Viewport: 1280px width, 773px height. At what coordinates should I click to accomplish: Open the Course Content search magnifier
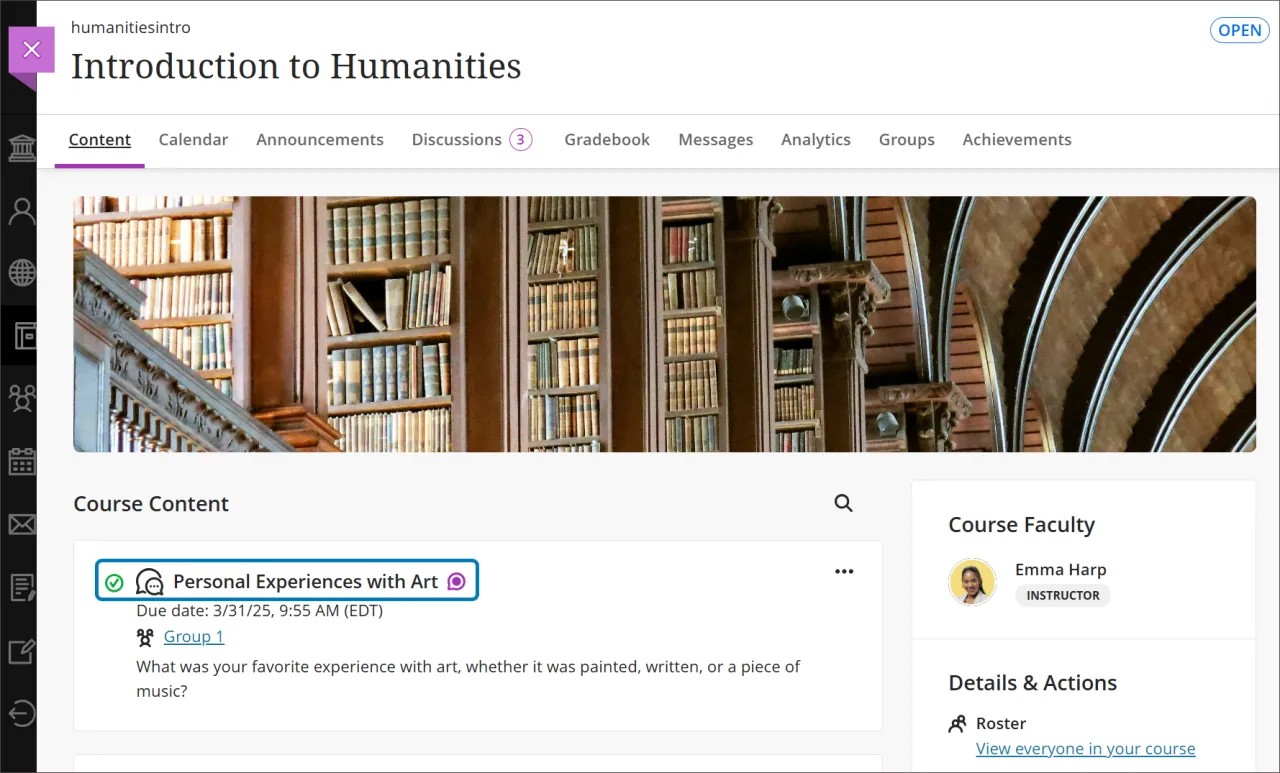(843, 503)
